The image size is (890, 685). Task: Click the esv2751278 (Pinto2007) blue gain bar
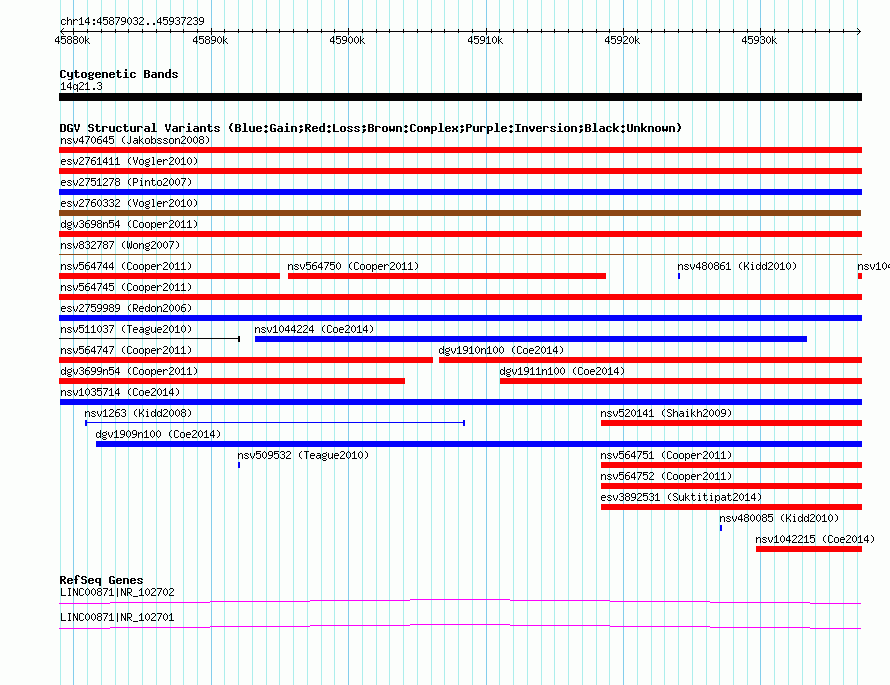(x=460, y=192)
